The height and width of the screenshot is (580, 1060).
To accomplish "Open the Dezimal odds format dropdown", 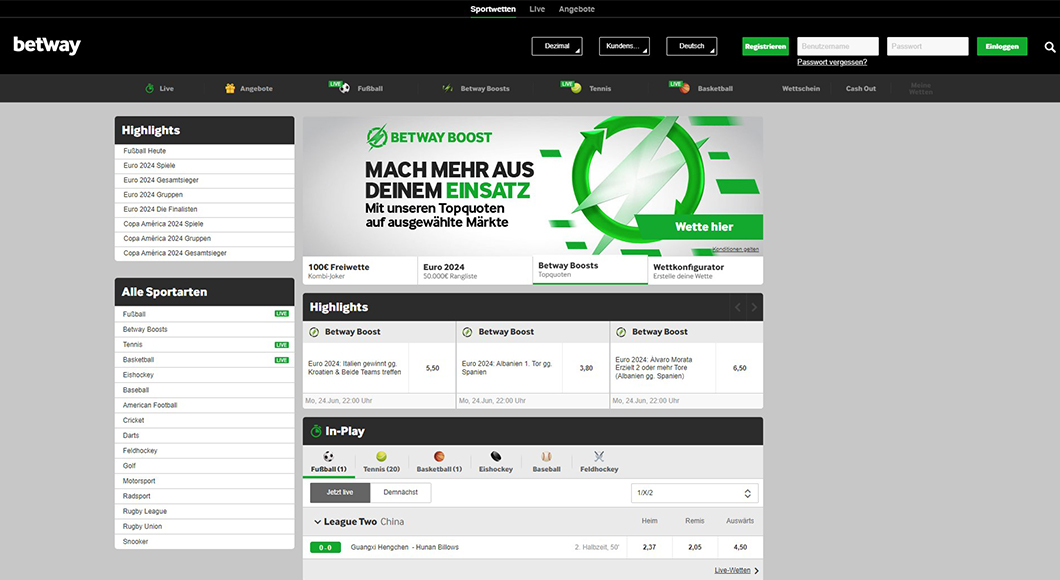I will pos(557,46).
